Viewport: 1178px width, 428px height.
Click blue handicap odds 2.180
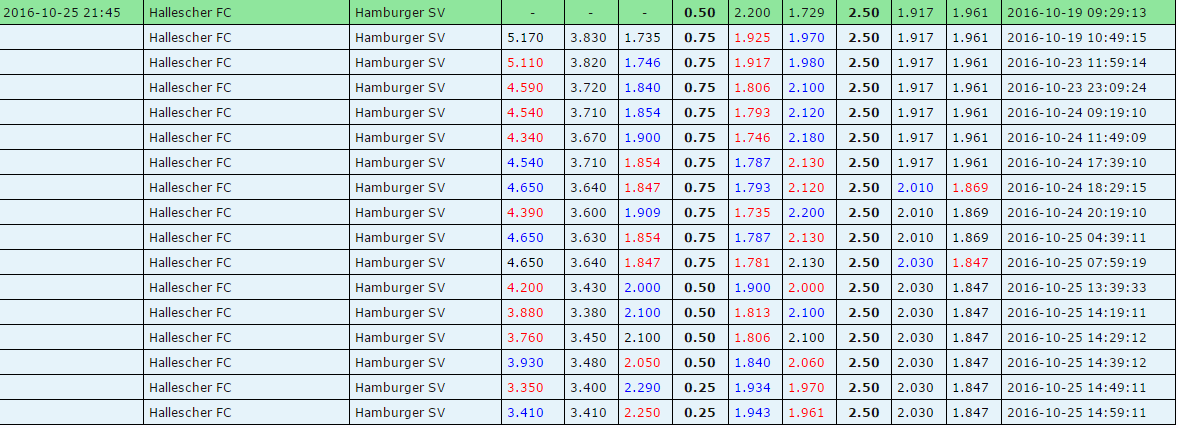(x=806, y=137)
